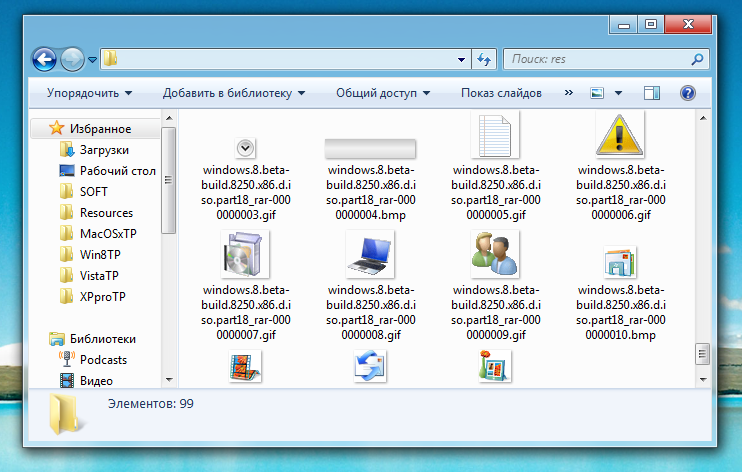Click the magnifier search icon
The height and width of the screenshot is (472, 742).
[x=697, y=59]
